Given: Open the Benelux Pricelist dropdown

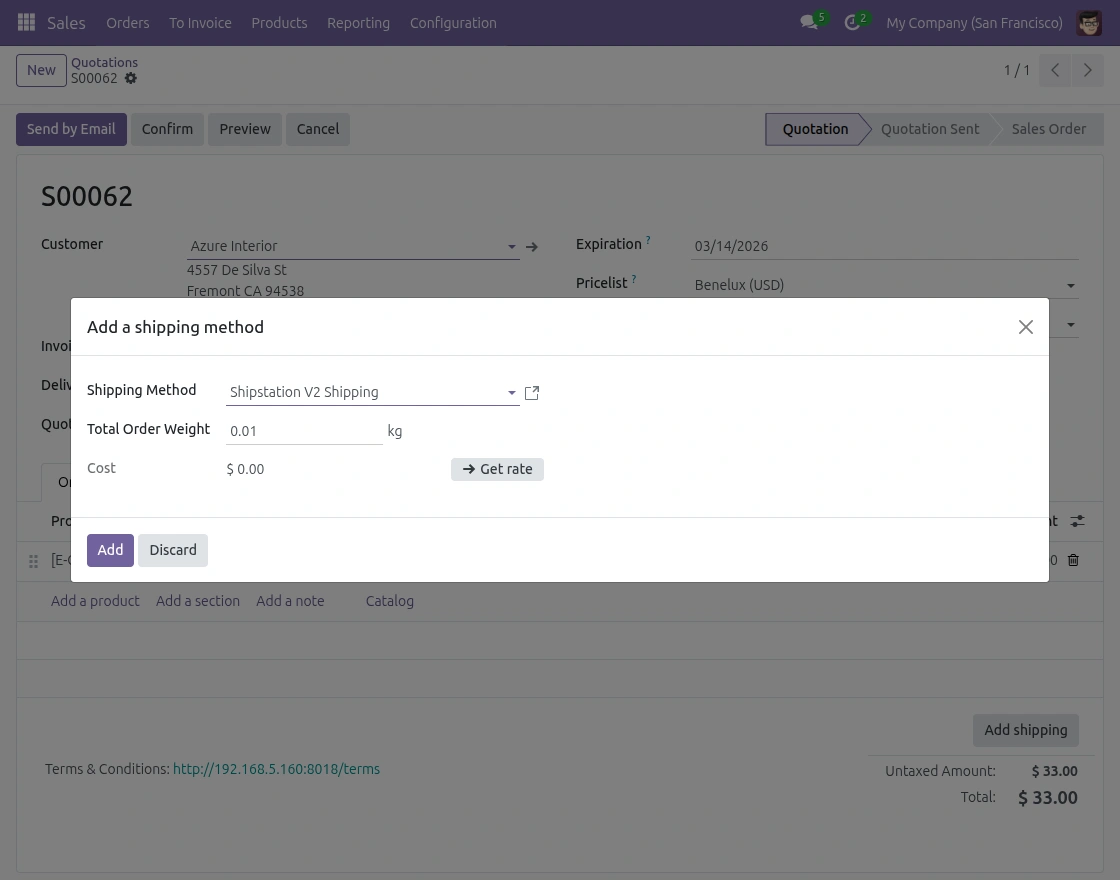Looking at the screenshot, I should click(x=1070, y=285).
